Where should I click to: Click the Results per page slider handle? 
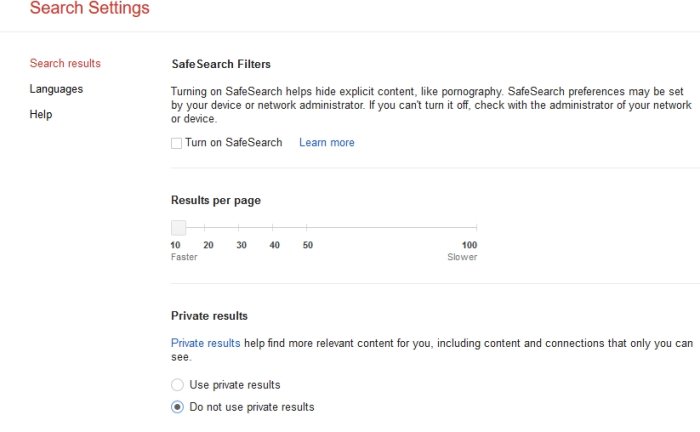pos(179,228)
